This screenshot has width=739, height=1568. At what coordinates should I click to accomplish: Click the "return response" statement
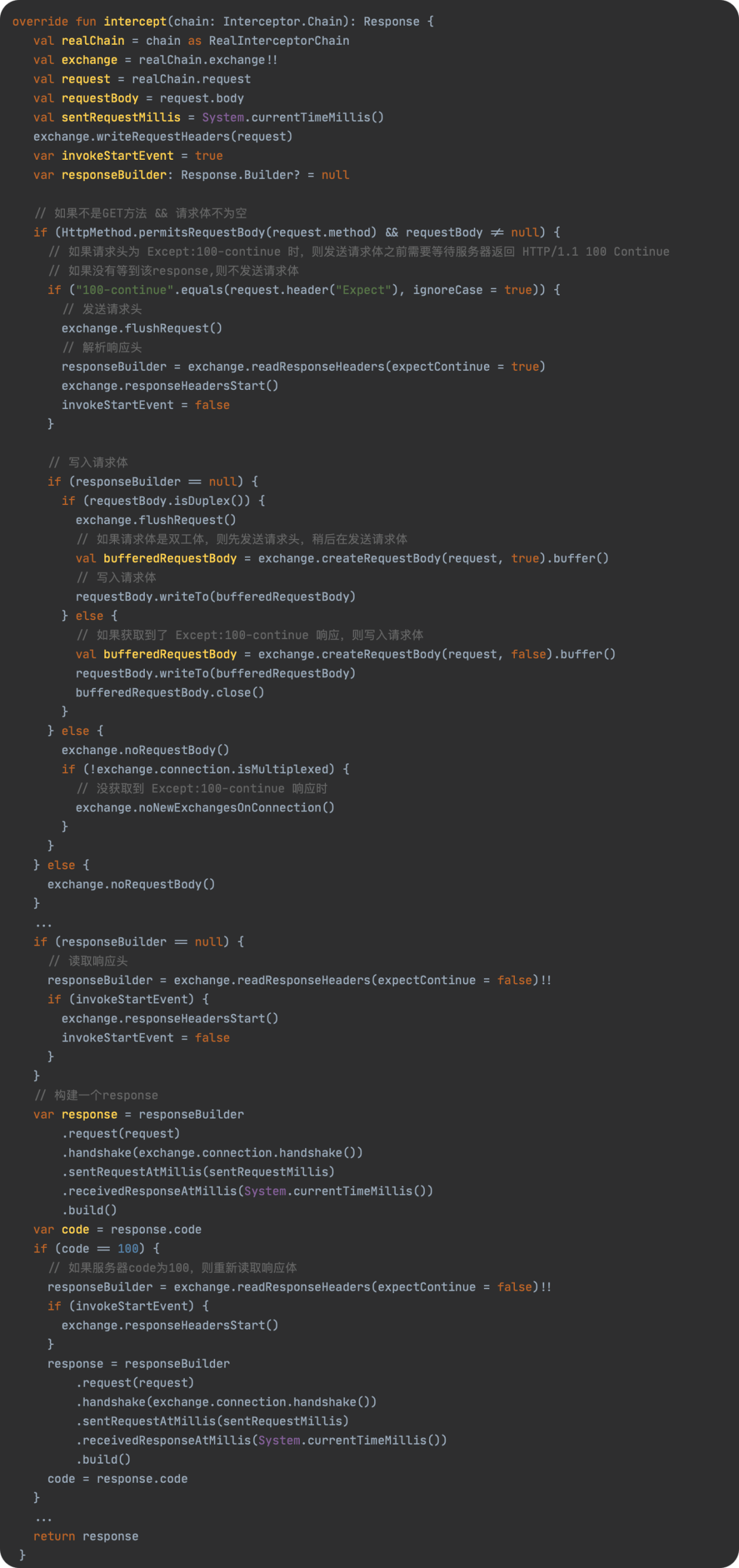pyautogui.click(x=86, y=1536)
